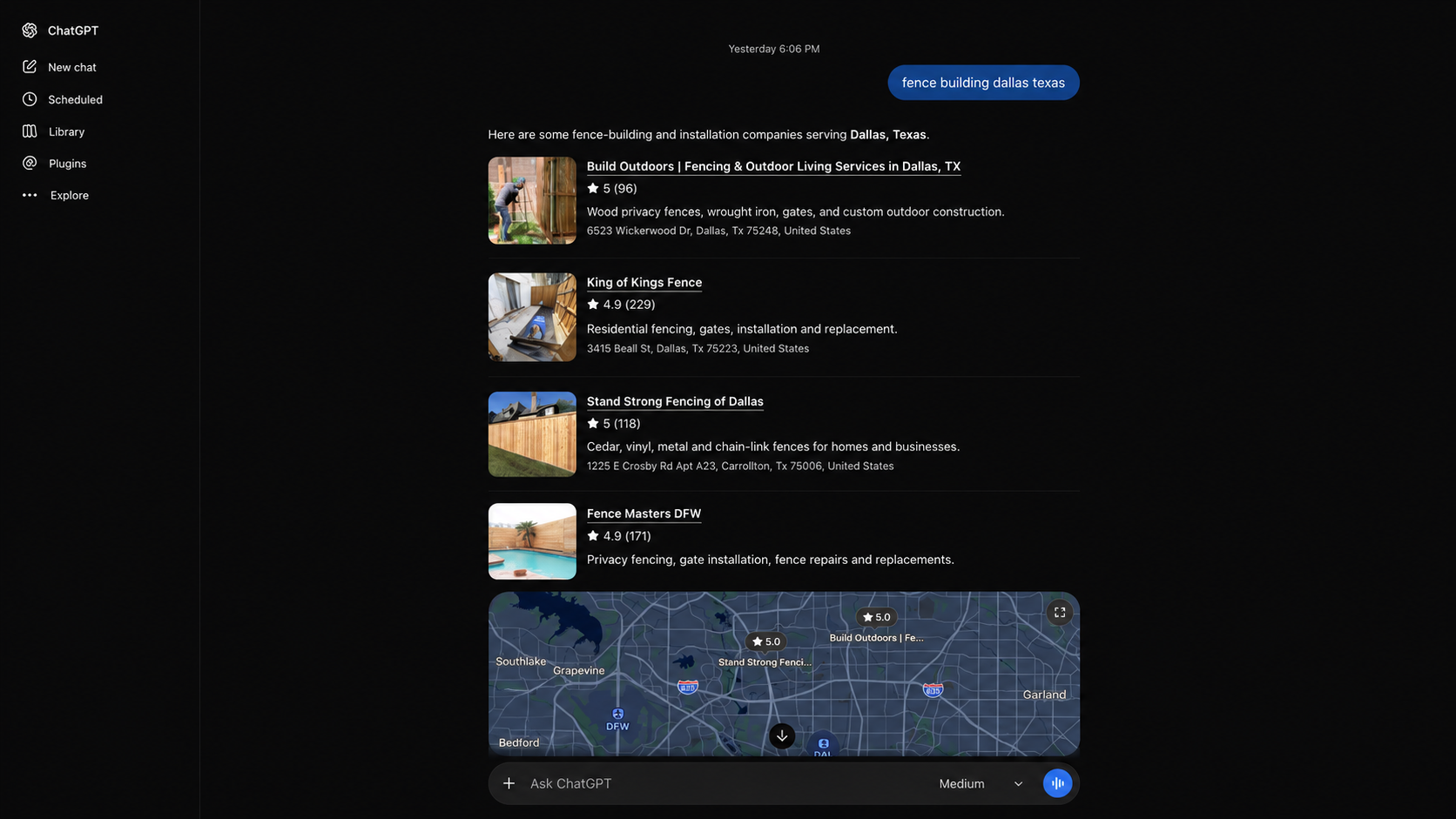Select Explore in sidebar

[x=70, y=195]
